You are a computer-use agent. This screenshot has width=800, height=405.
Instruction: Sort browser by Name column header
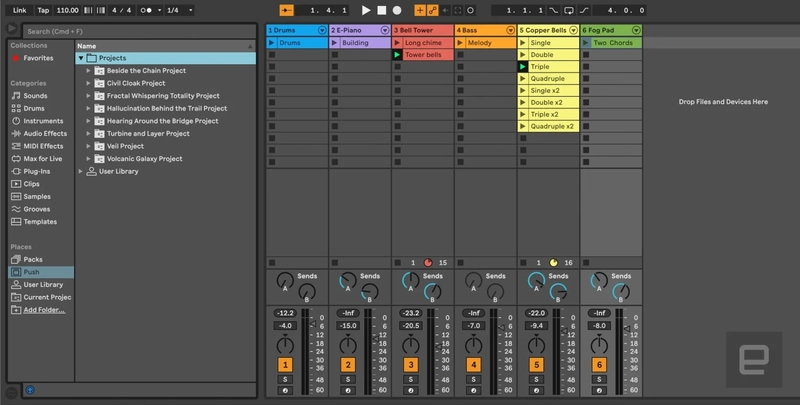click(165, 46)
